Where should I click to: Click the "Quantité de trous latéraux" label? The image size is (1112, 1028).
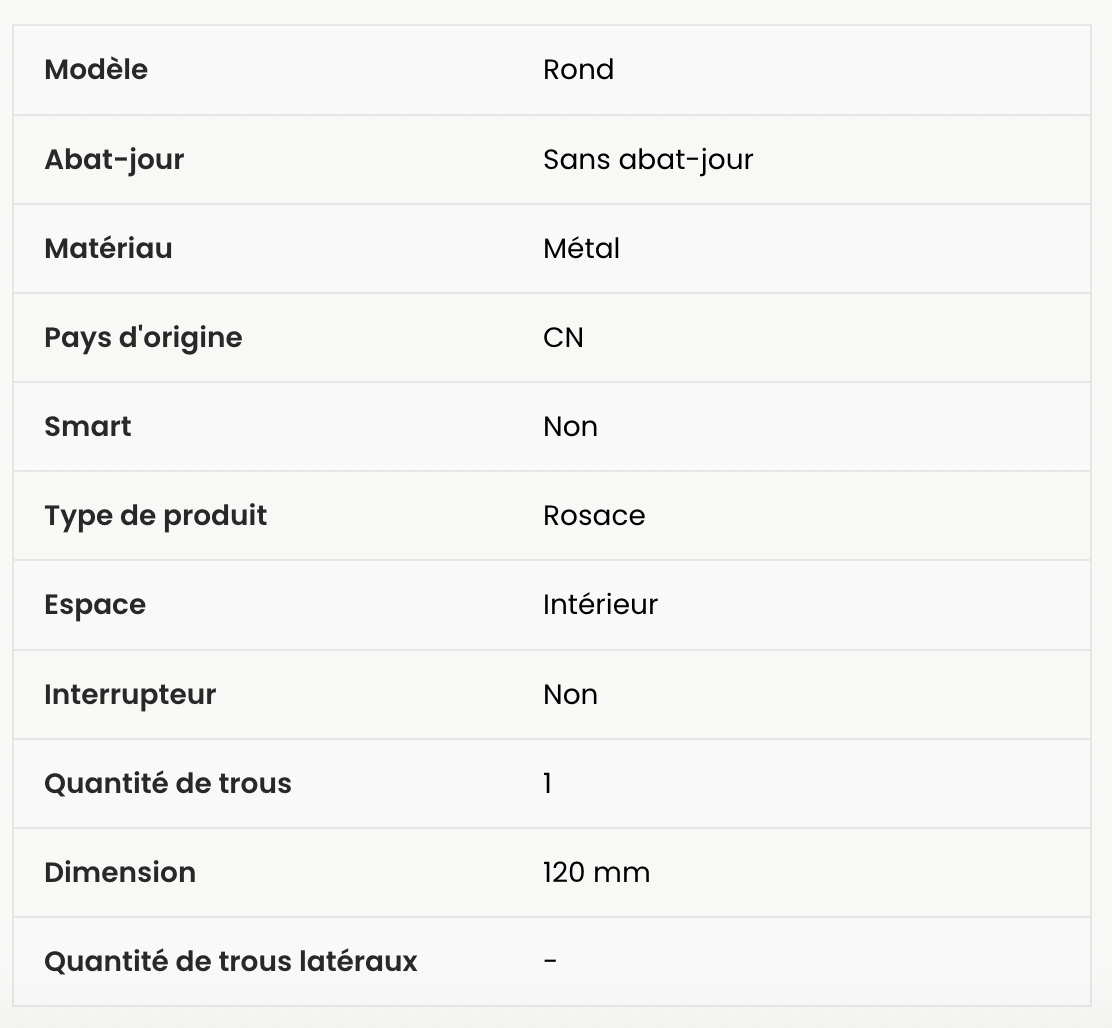(231, 961)
